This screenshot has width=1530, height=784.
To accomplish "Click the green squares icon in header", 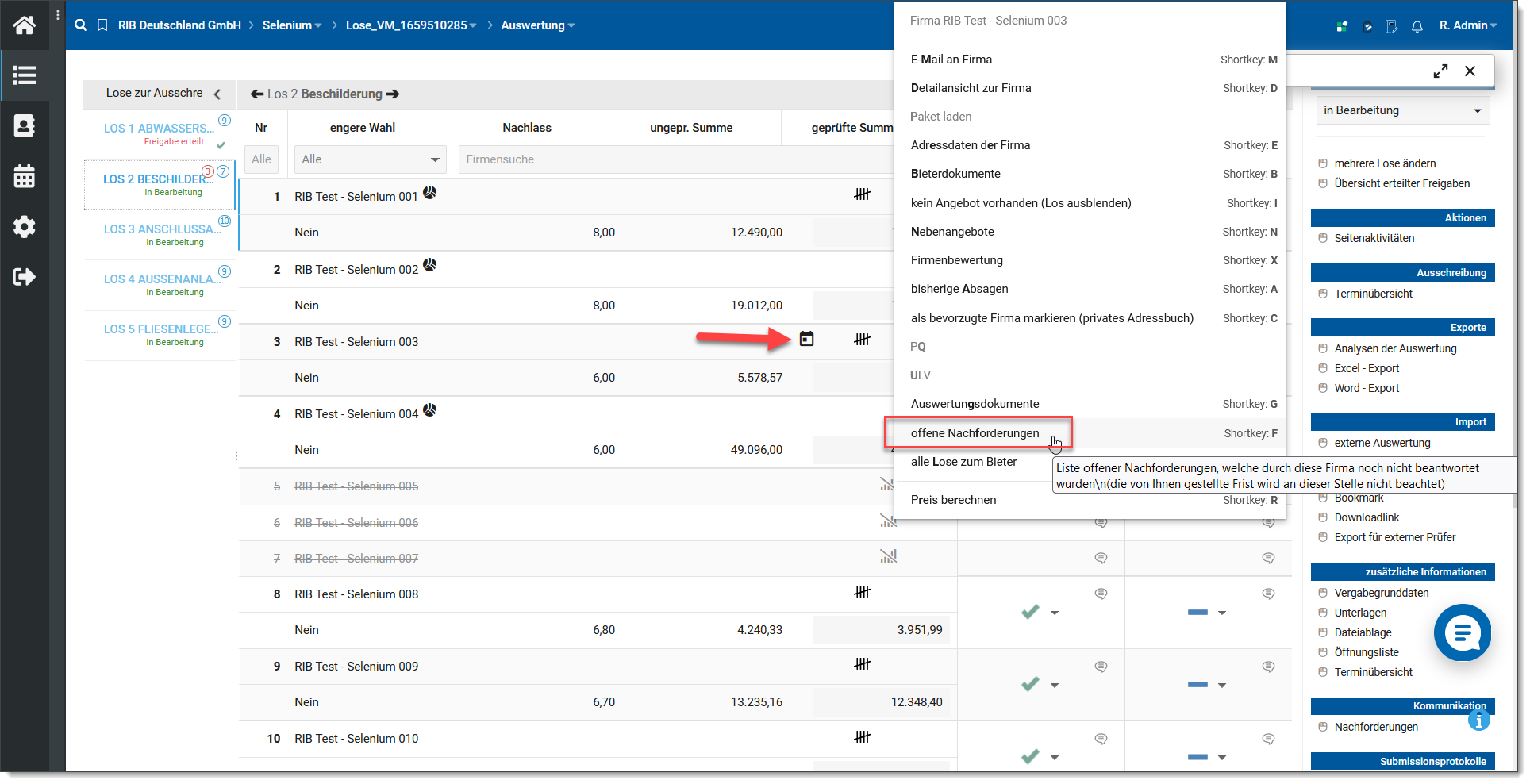I will point(1341,26).
